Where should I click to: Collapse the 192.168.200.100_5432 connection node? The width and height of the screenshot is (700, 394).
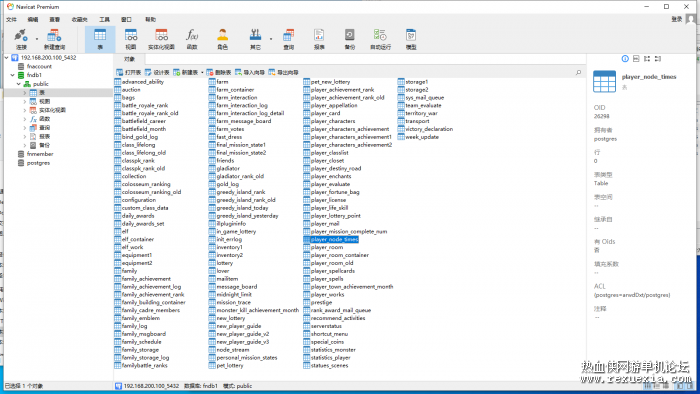click(7, 58)
